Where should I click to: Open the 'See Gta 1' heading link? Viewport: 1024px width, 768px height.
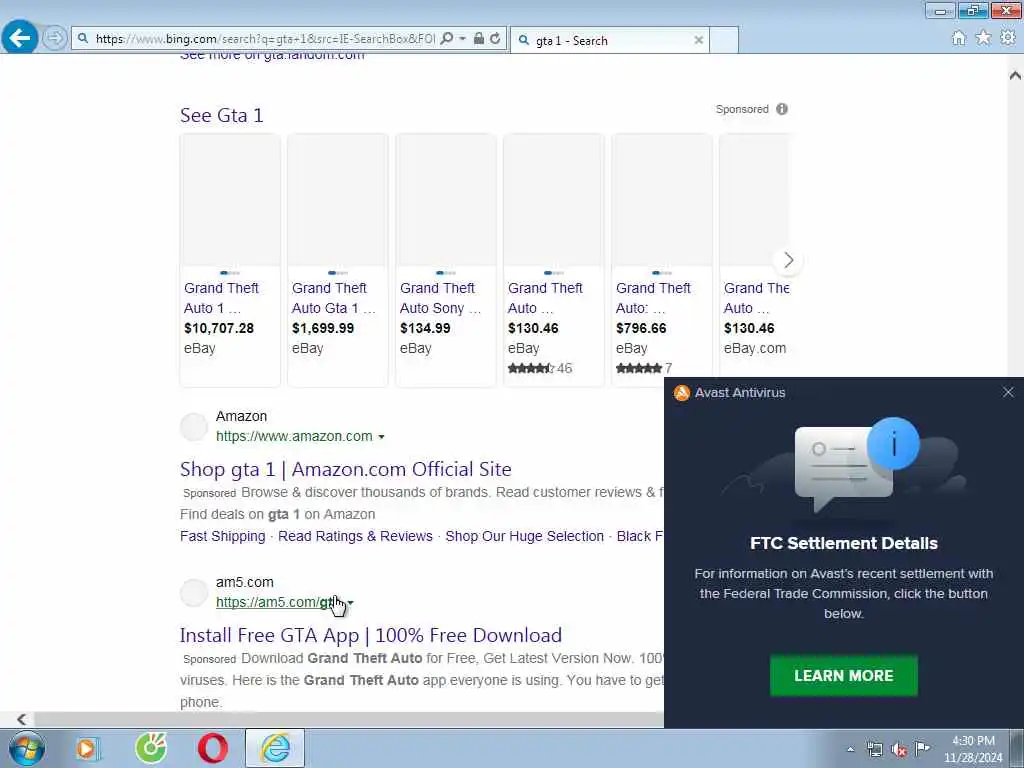[x=221, y=116]
